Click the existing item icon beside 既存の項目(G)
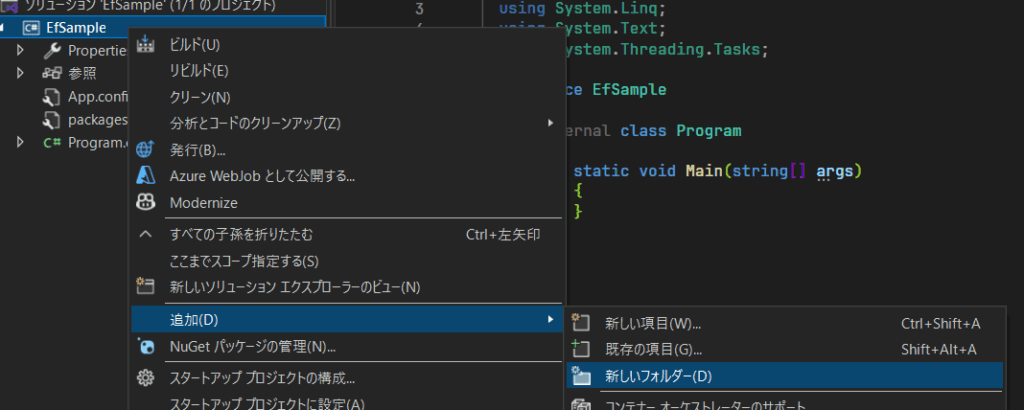This screenshot has height=410, width=1024. [x=580, y=349]
